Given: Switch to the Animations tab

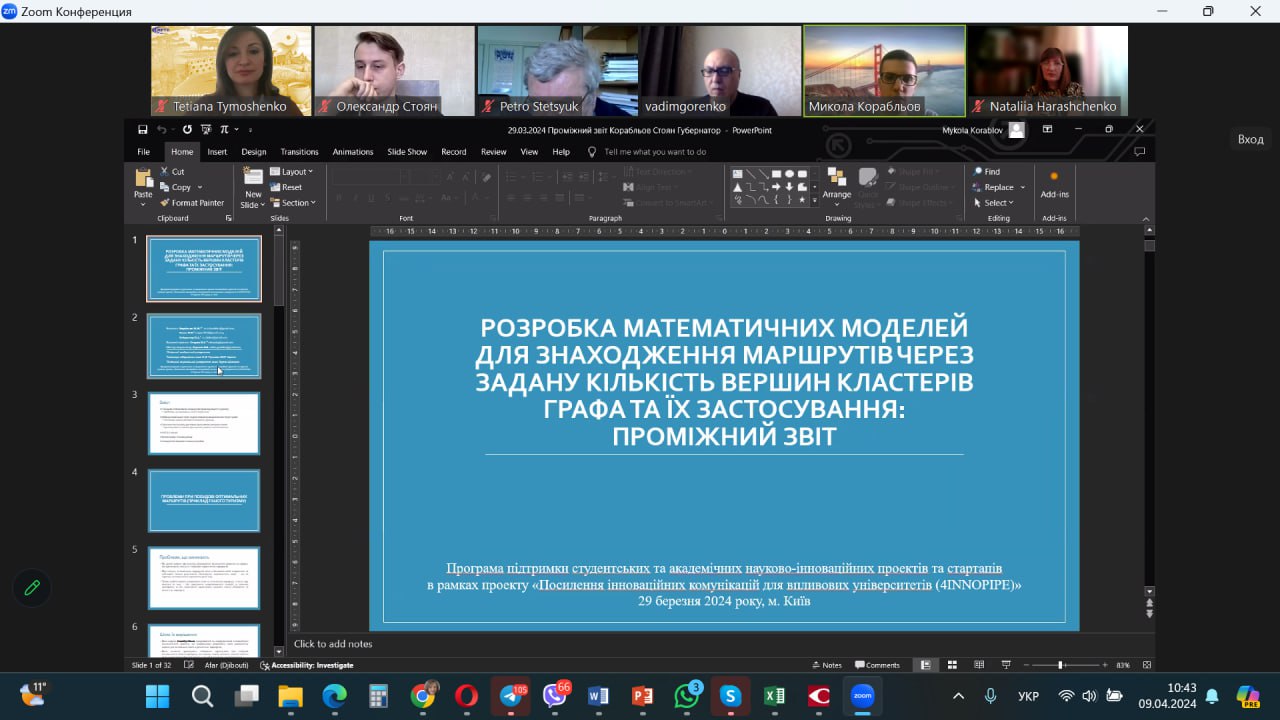Looking at the screenshot, I should tap(353, 152).
